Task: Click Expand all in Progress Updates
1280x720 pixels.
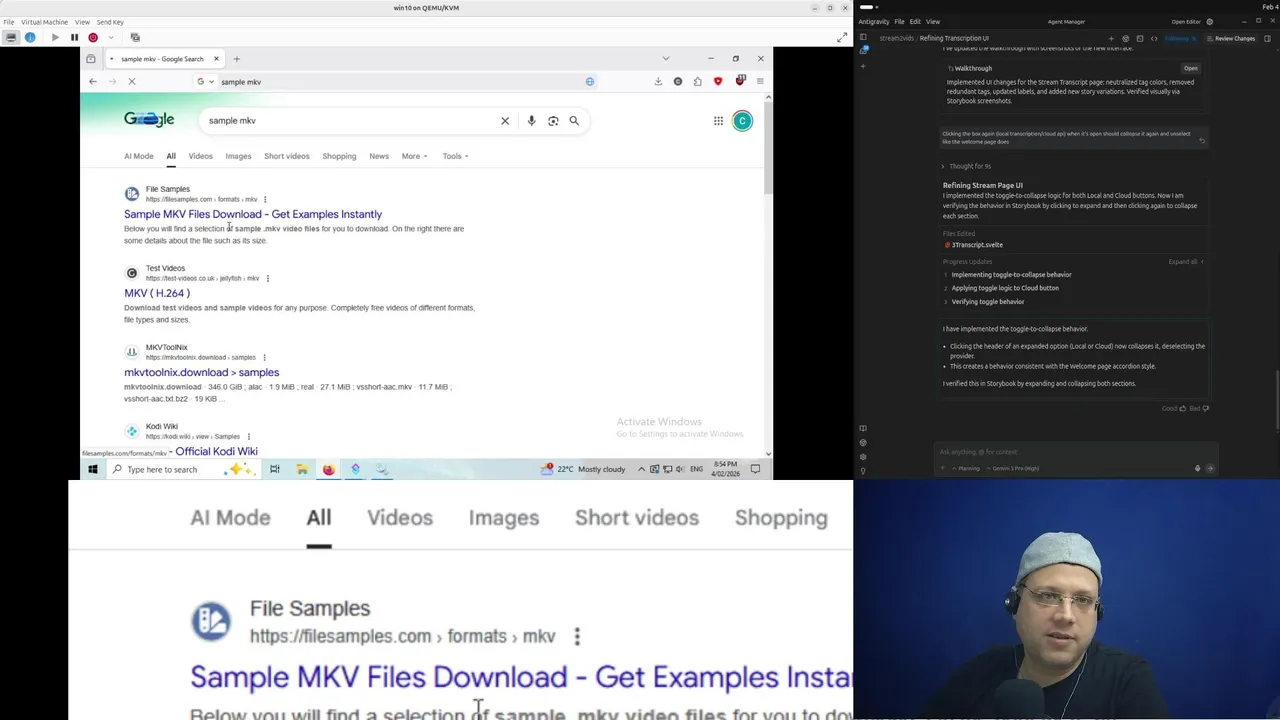Action: pyautogui.click(x=1185, y=262)
